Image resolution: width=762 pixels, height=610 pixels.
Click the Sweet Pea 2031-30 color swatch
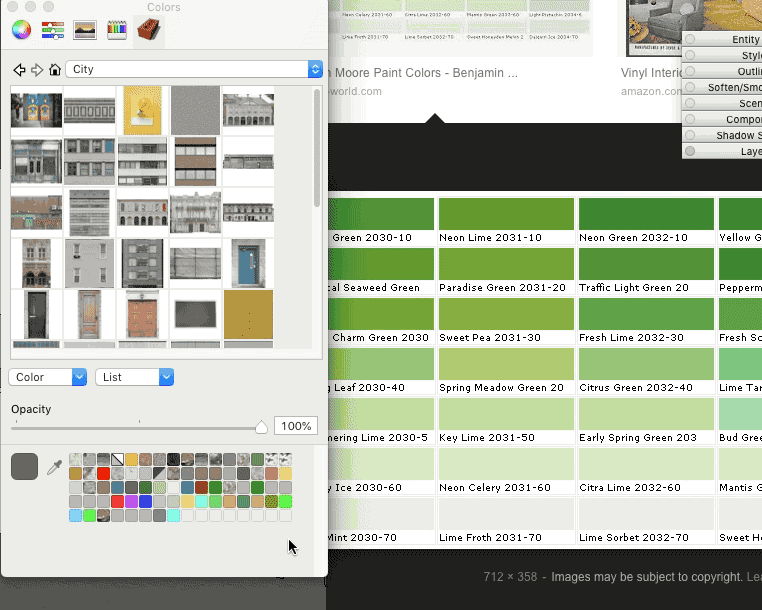[x=506, y=314]
